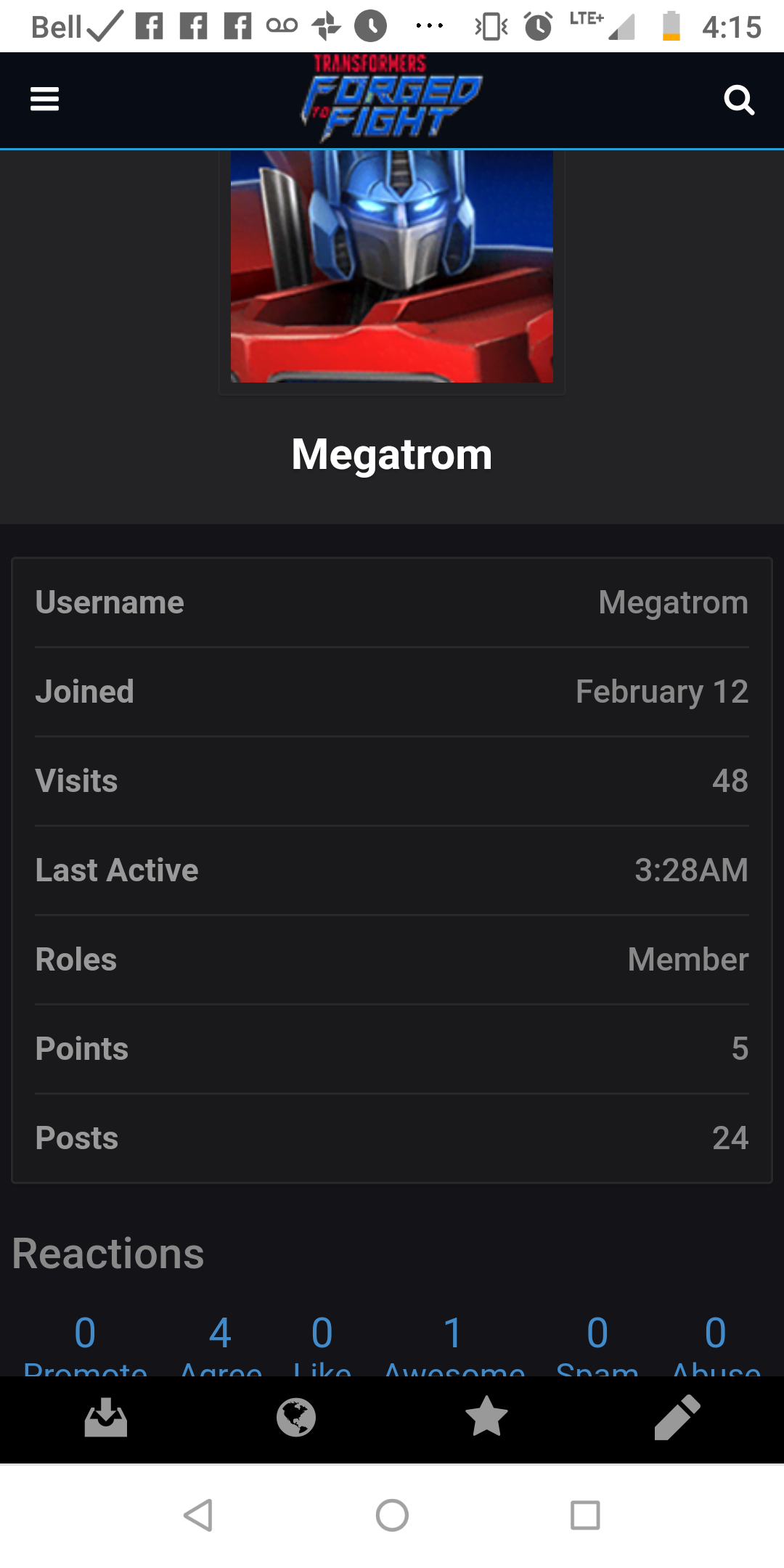
Task: View the Optimus Prime profile picture
Action: click(x=392, y=266)
